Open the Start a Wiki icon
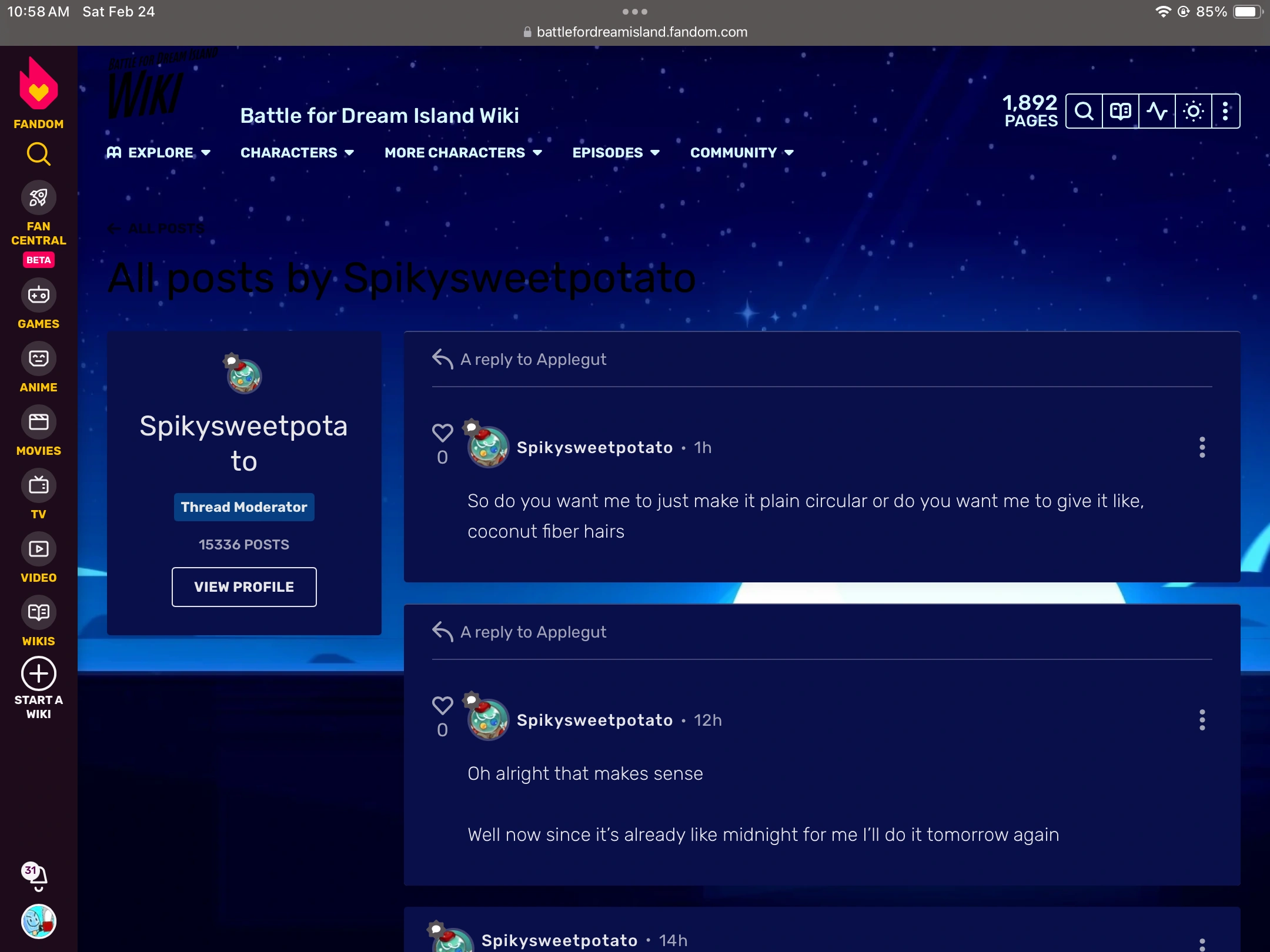Image resolution: width=1270 pixels, height=952 pixels. tap(38, 674)
